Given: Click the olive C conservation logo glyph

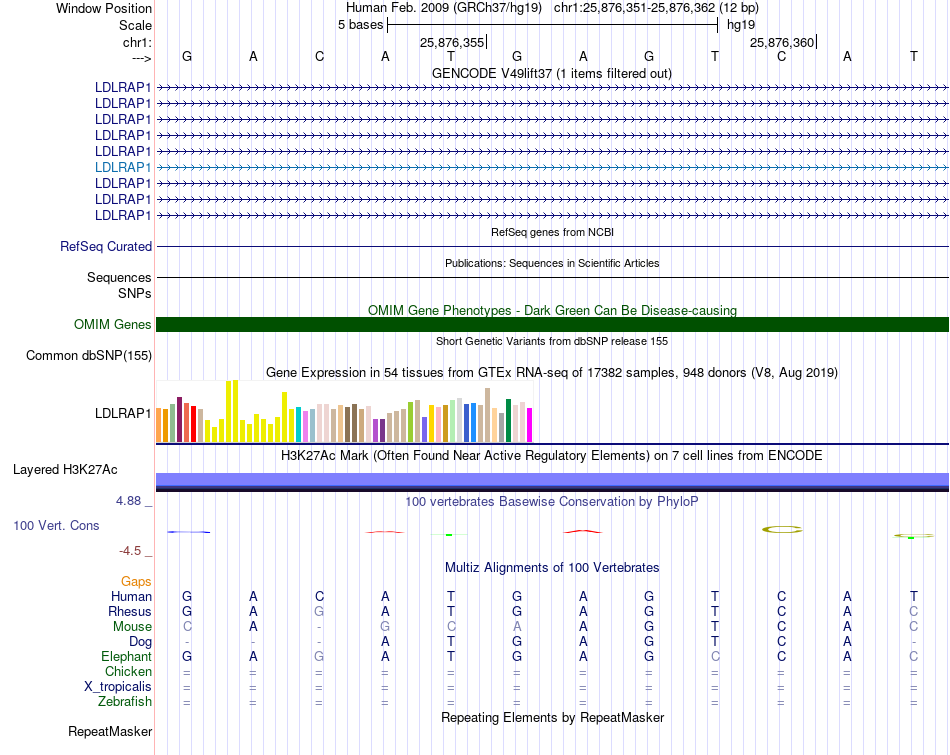Looking at the screenshot, I should (782, 530).
